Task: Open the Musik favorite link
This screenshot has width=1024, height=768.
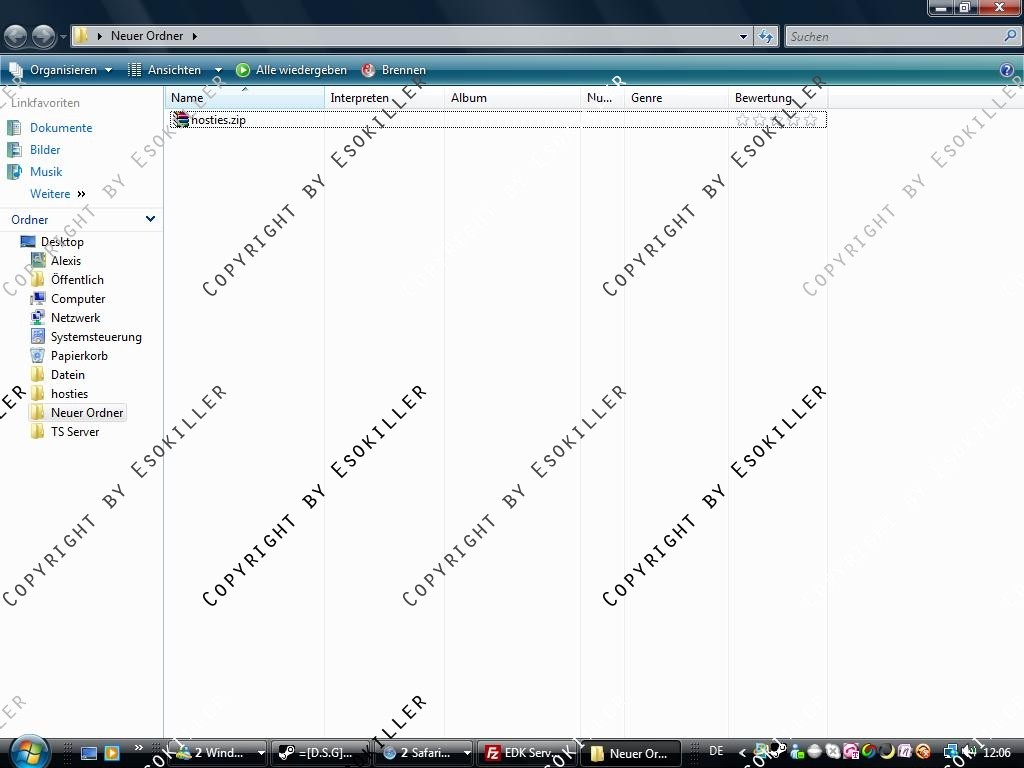Action: 46,172
